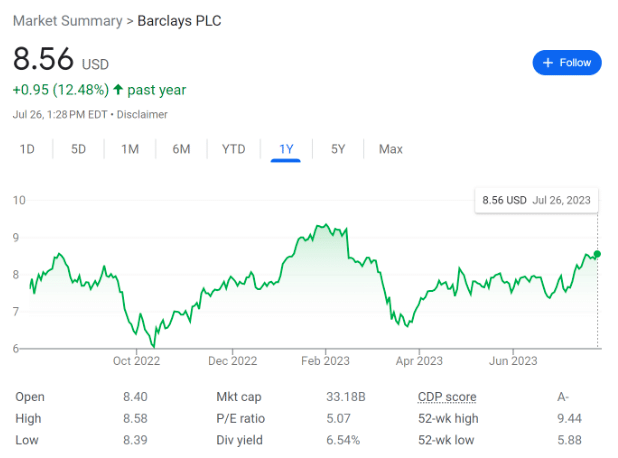Select the 1M chart range tab
This screenshot has width=618, height=458.
130,149
